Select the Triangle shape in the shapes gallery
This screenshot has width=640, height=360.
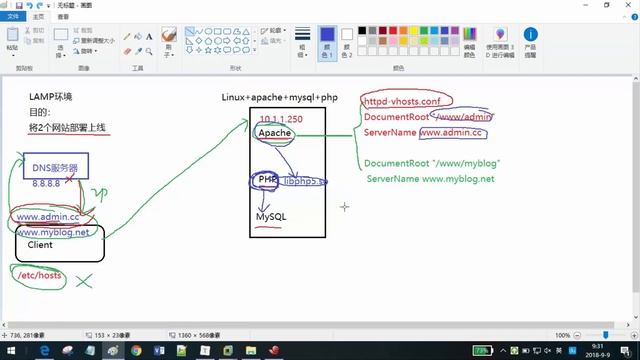(246, 31)
